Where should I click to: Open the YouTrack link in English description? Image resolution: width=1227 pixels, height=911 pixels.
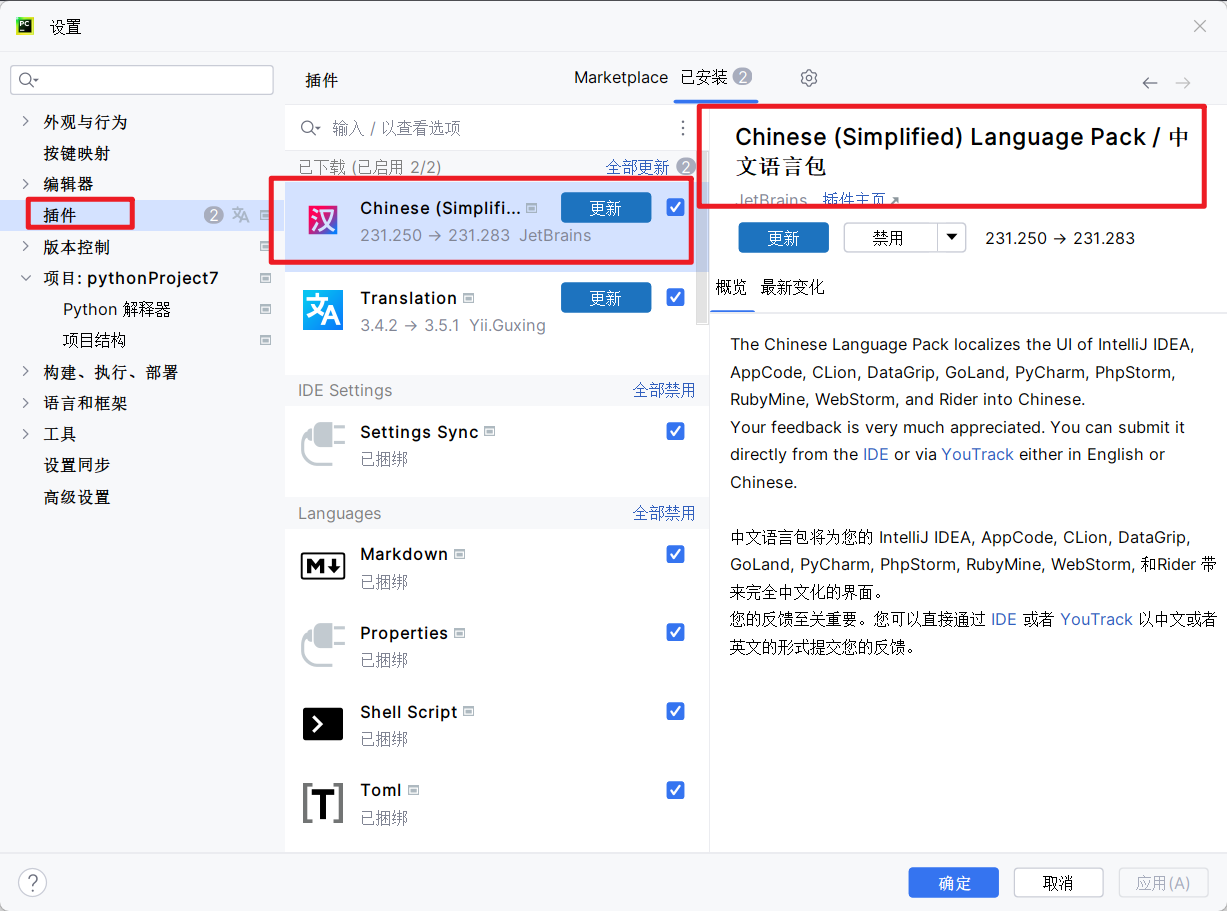point(977,454)
